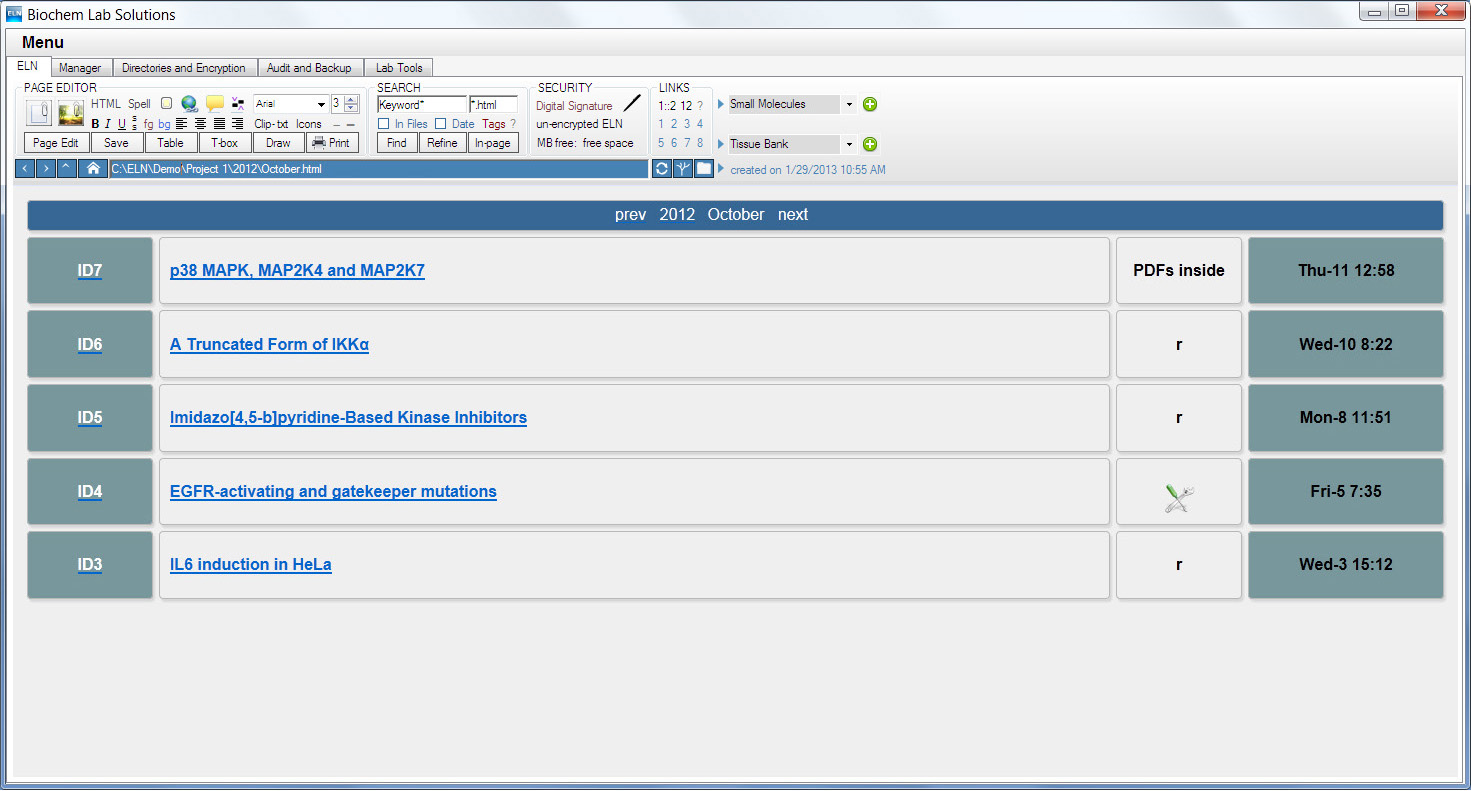Switch to the Audit and Backup tab
Viewport: 1471px width, 791px height.
click(x=311, y=68)
